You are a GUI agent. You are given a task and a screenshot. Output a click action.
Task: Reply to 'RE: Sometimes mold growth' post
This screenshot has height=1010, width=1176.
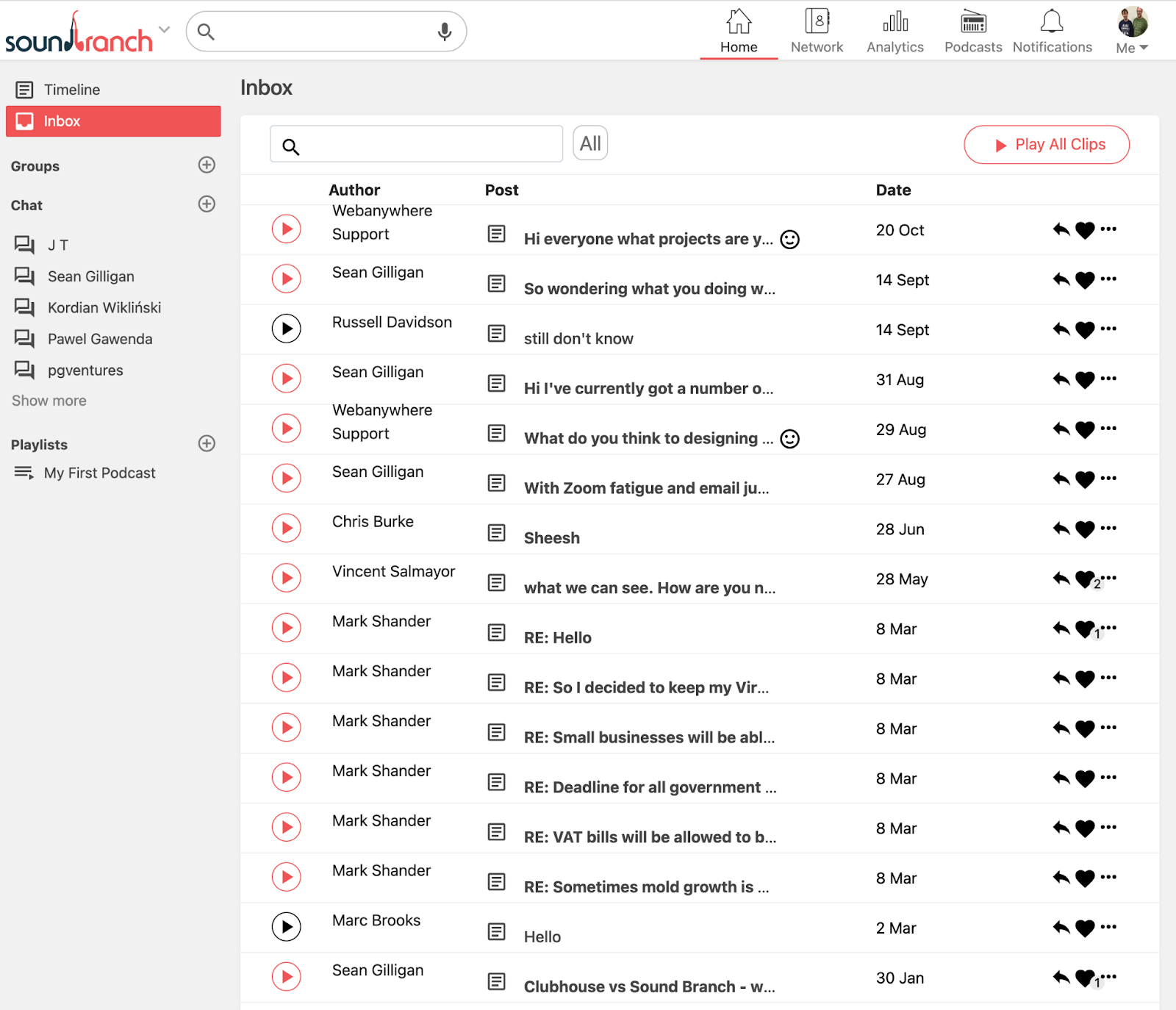1061,878
